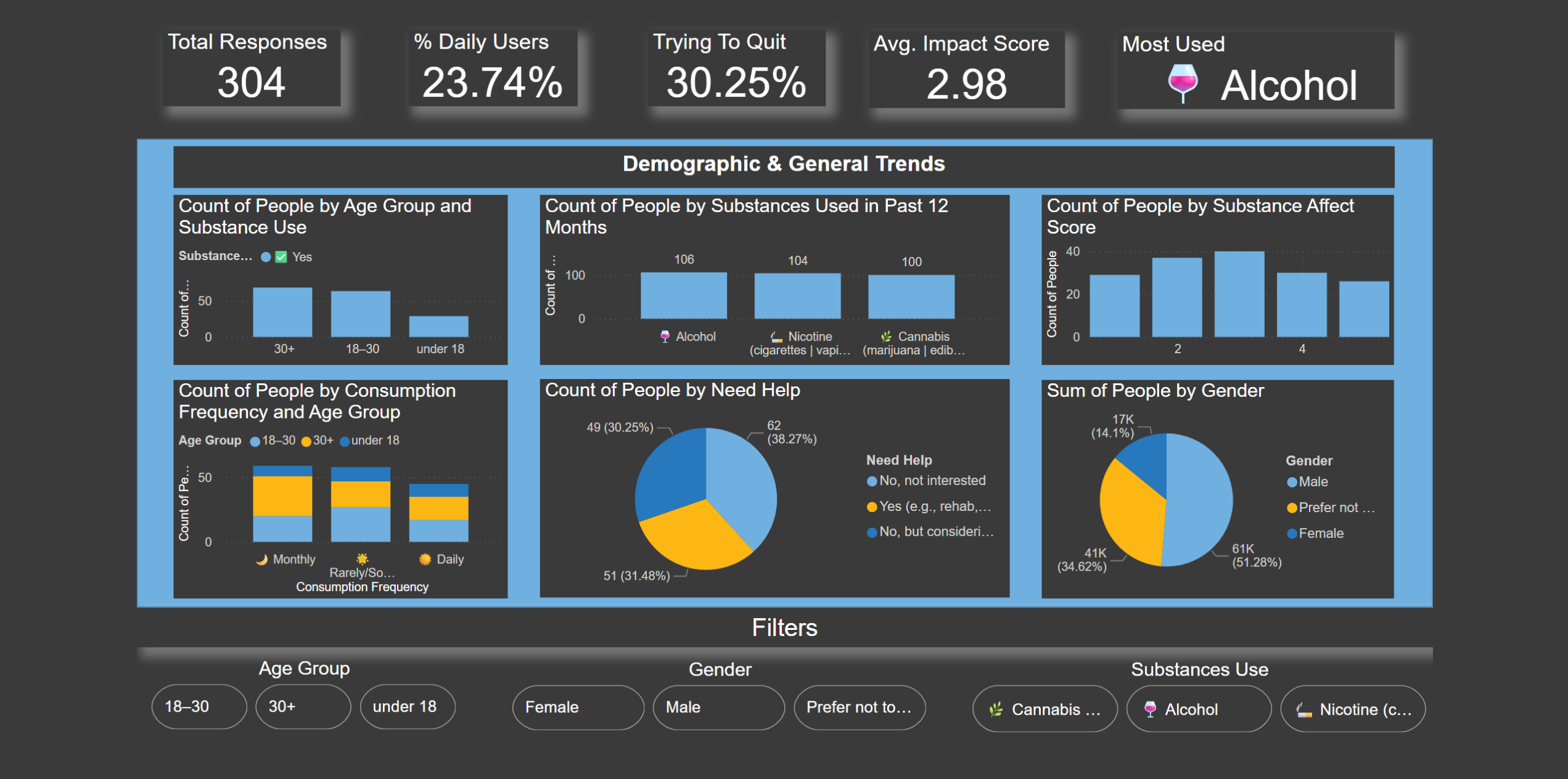
Task: Click the green checkmark icon next to Yes legend
Action: (281, 257)
